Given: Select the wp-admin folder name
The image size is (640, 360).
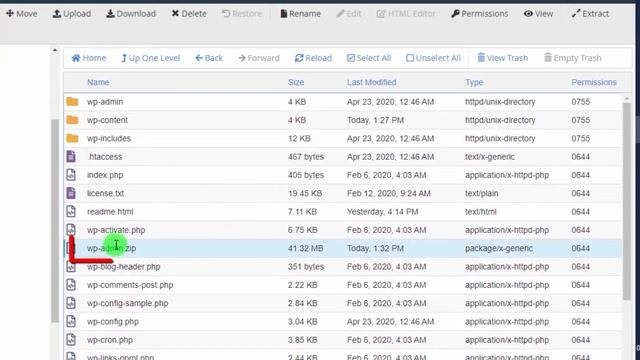Looking at the screenshot, I should (105, 102).
